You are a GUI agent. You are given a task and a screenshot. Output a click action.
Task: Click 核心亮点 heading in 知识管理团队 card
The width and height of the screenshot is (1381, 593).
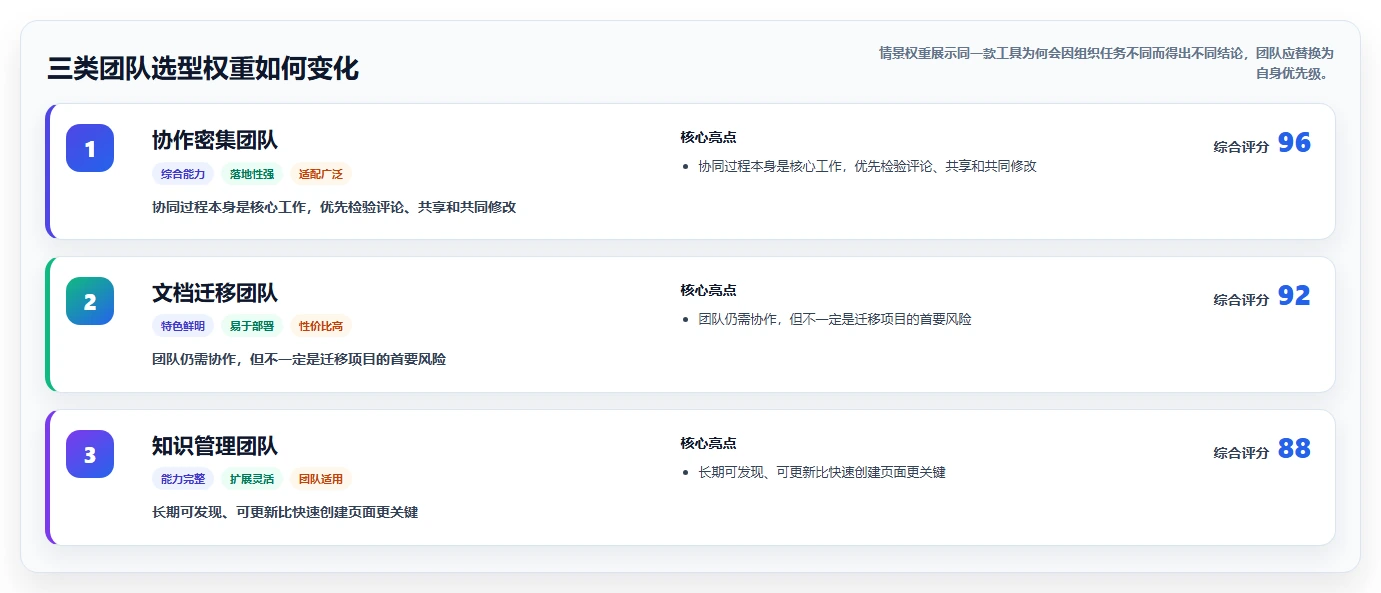[708, 444]
